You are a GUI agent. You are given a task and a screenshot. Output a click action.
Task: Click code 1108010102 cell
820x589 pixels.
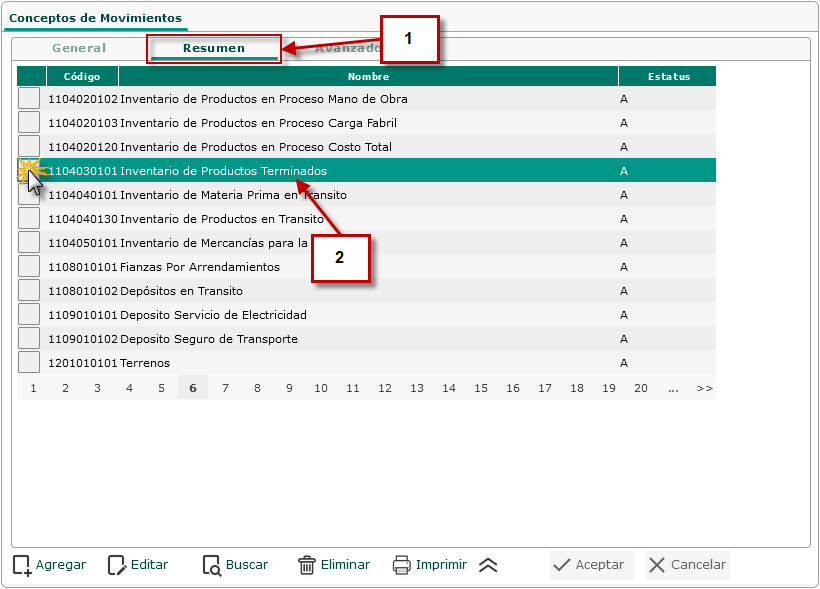pos(83,291)
